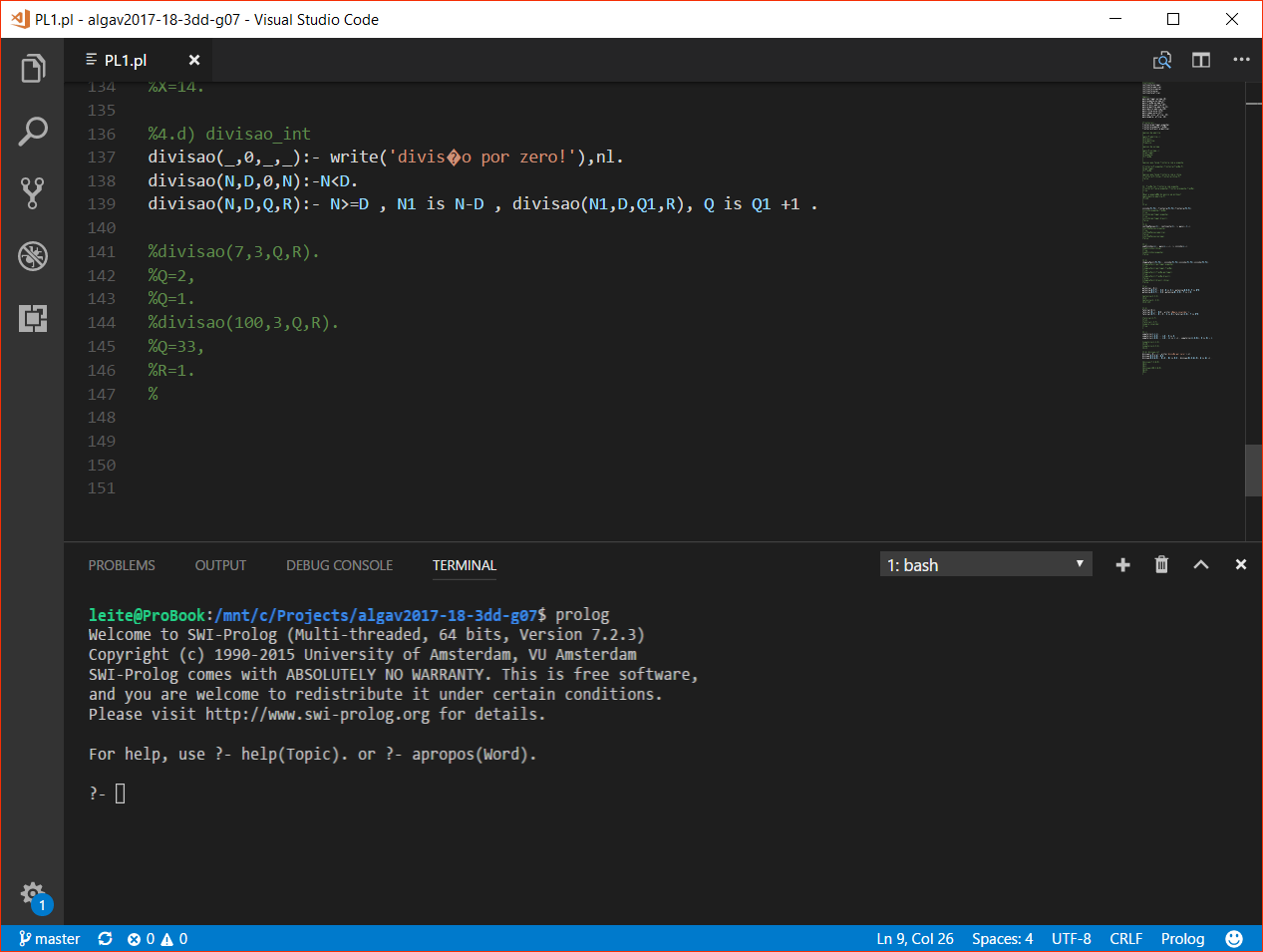
Task: Click the Debug icon in the activity bar
Action: click(x=33, y=256)
